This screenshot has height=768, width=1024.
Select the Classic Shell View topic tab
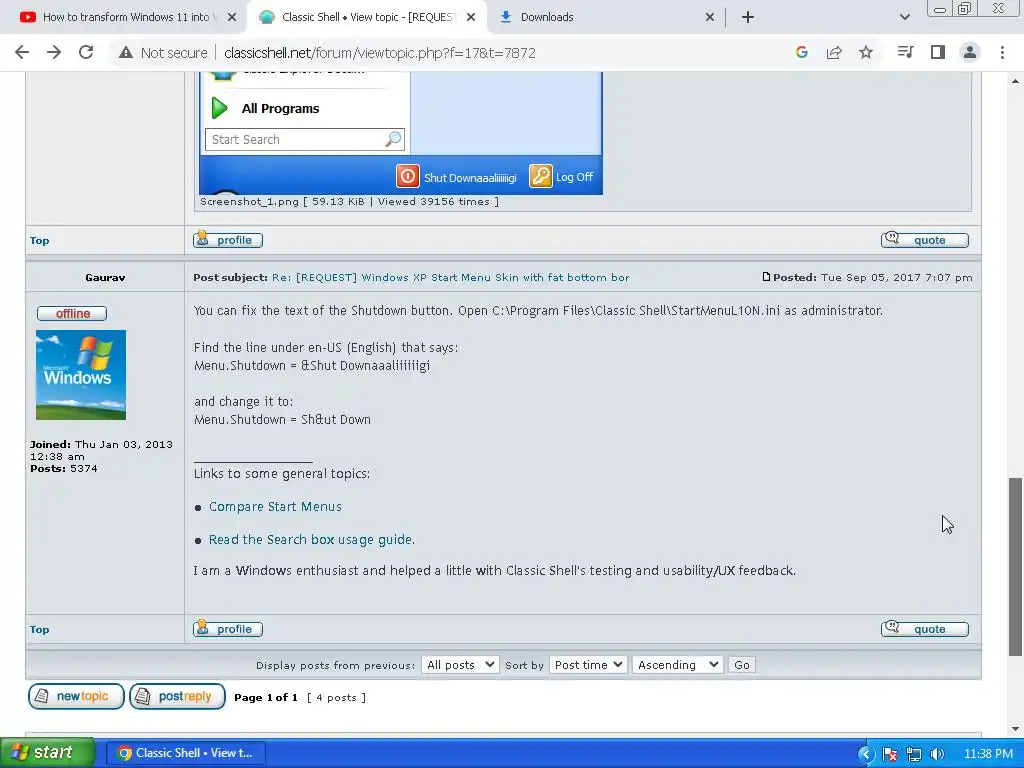click(367, 18)
